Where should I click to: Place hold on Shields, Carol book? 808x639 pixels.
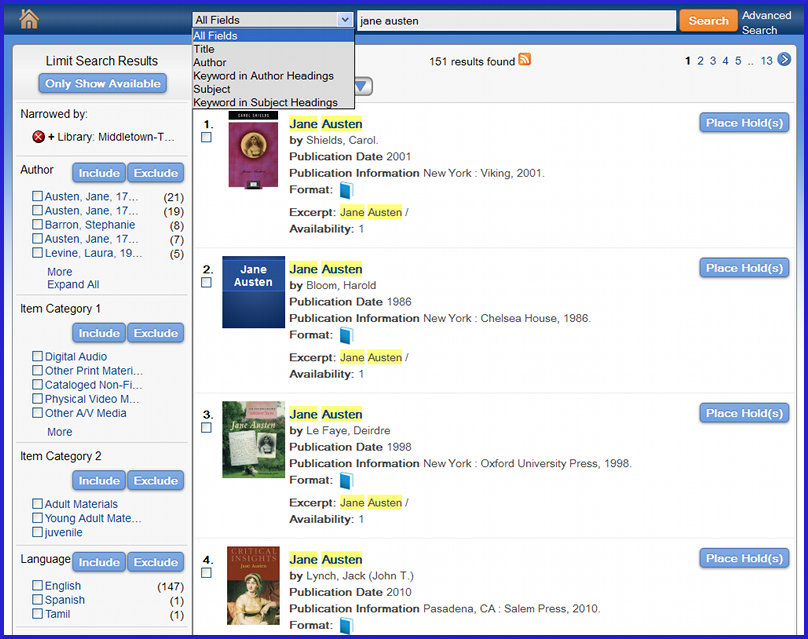(x=744, y=123)
